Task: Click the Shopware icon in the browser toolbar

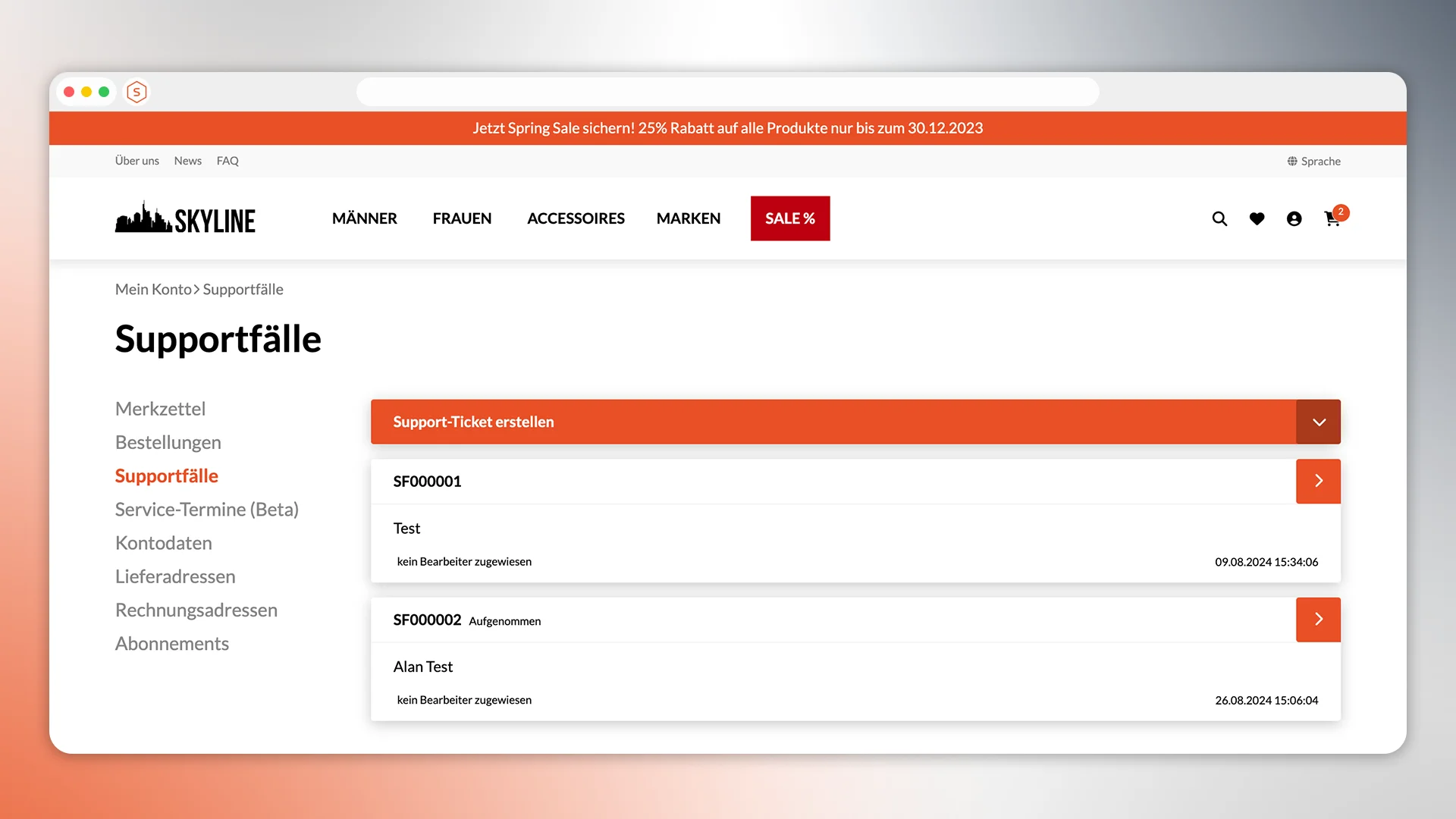Action: click(x=136, y=91)
